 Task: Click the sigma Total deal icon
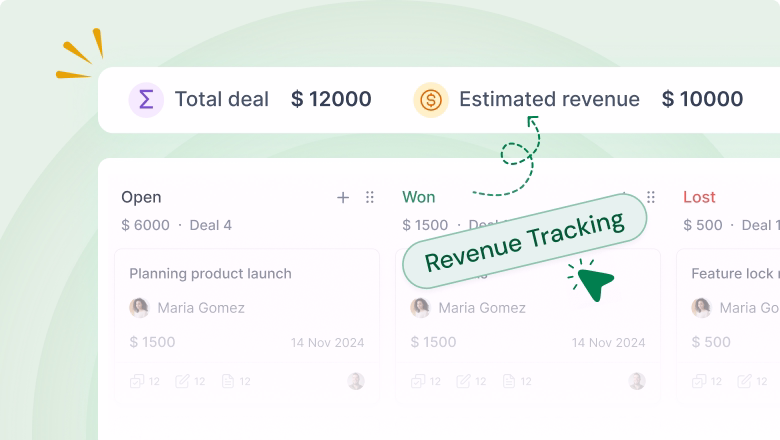coord(146,99)
